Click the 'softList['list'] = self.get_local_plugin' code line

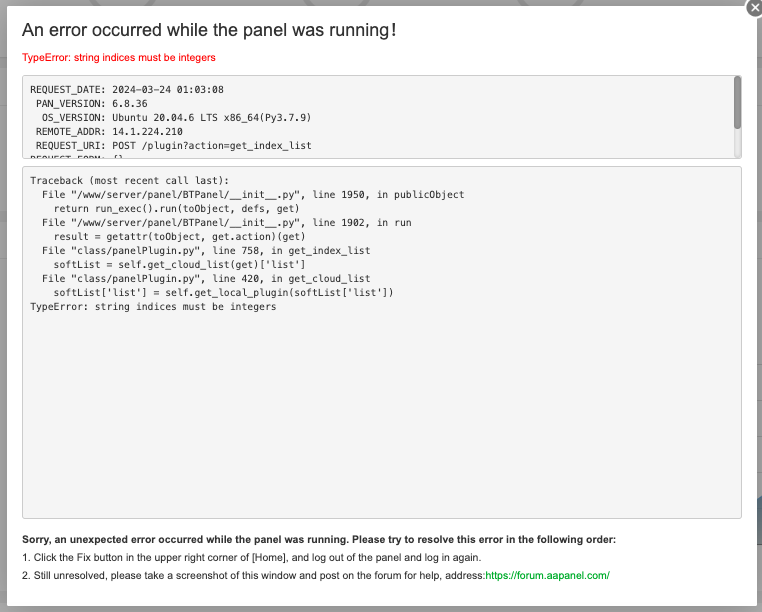click(223, 292)
